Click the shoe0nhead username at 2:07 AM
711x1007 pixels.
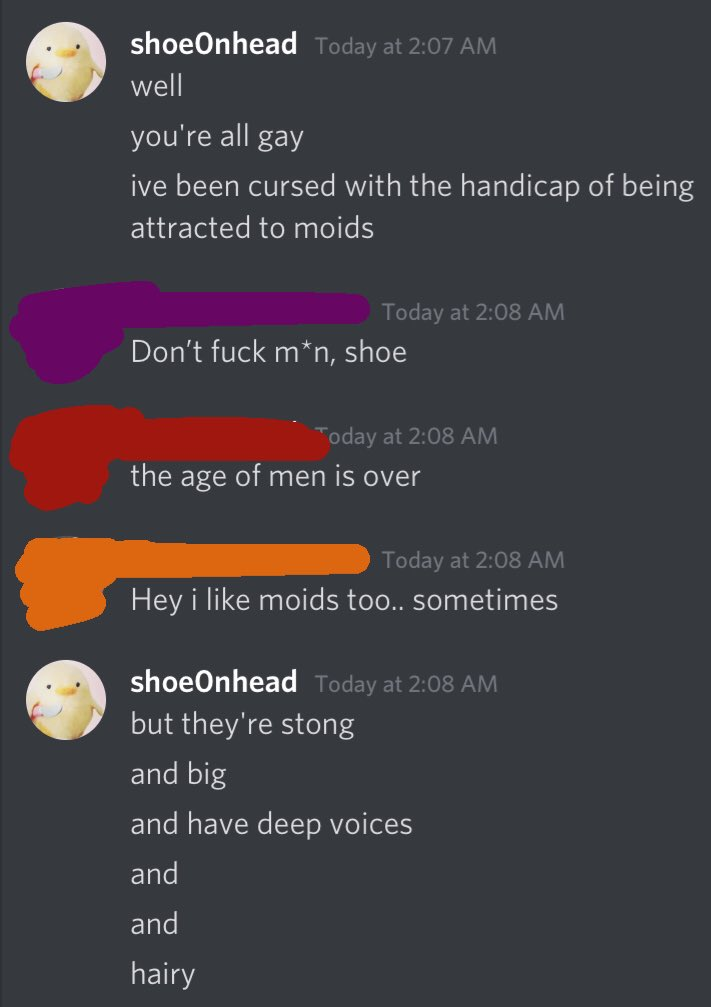pyautogui.click(x=213, y=44)
